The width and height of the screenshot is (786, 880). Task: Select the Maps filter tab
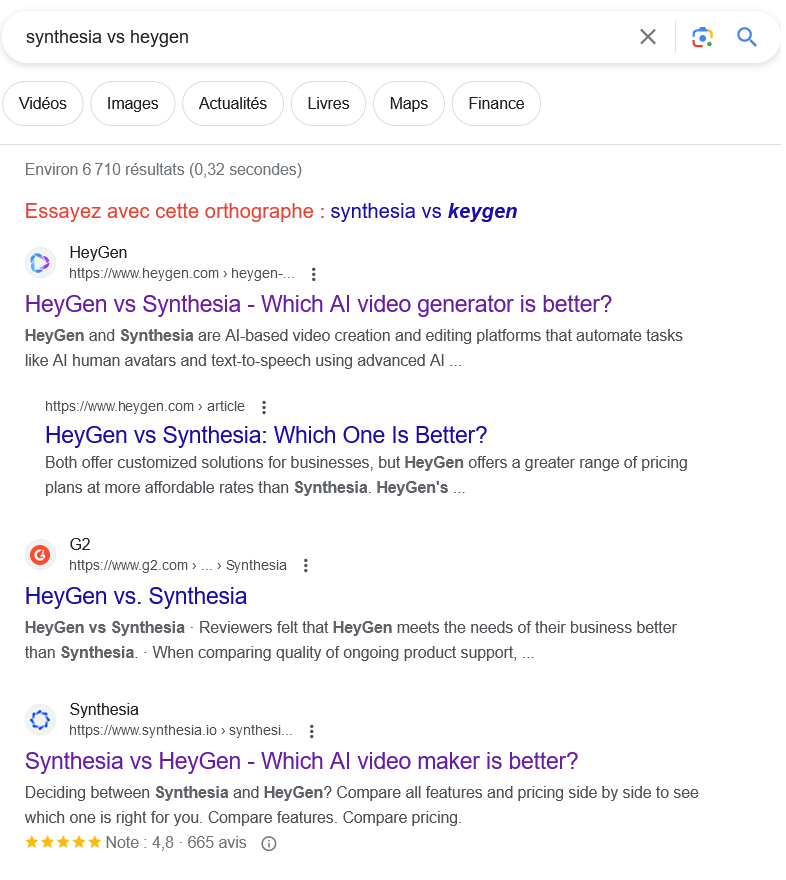(x=409, y=104)
